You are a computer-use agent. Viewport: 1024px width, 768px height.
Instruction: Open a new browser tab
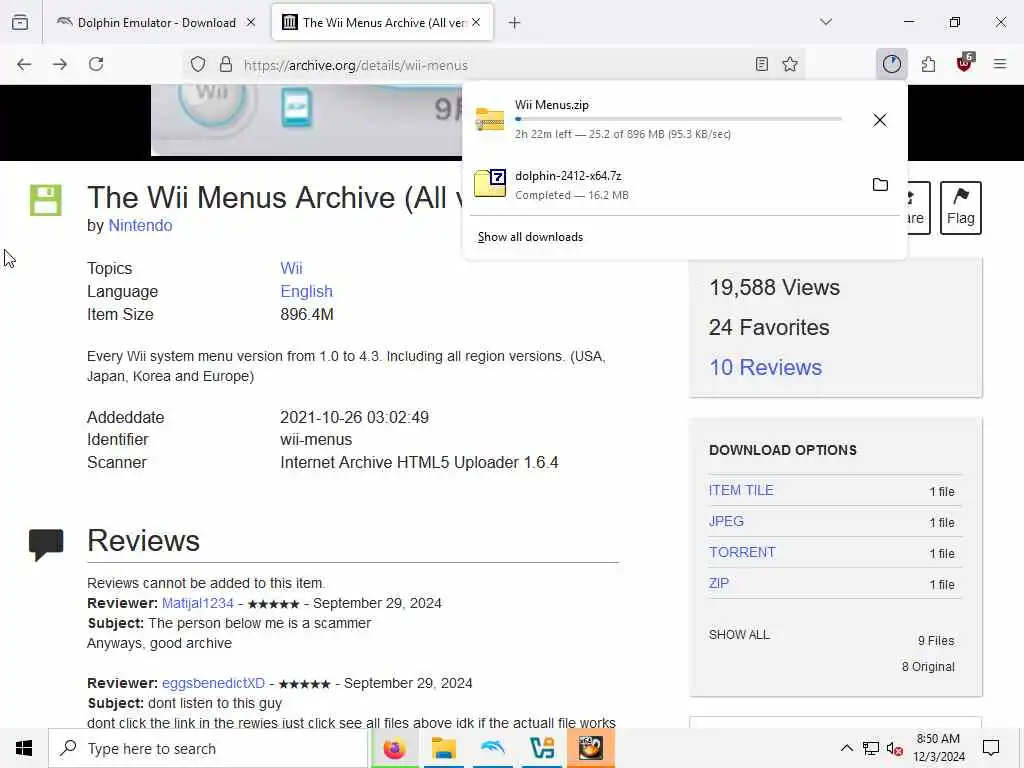click(515, 23)
